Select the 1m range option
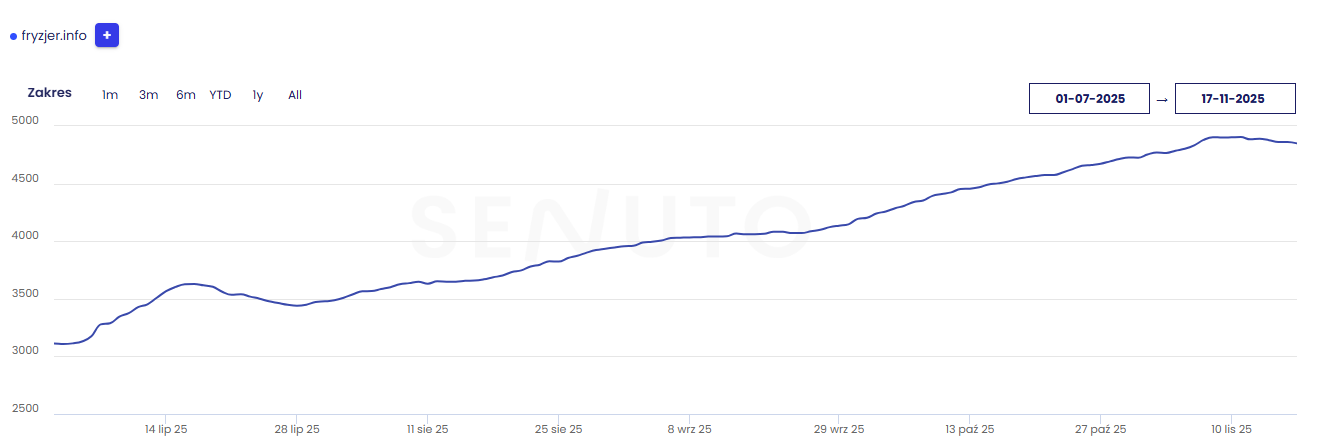The image size is (1324, 447). (x=110, y=95)
